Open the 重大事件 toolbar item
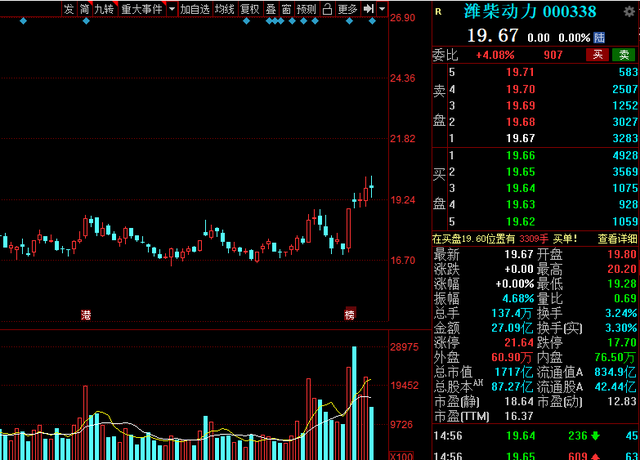 (142, 9)
